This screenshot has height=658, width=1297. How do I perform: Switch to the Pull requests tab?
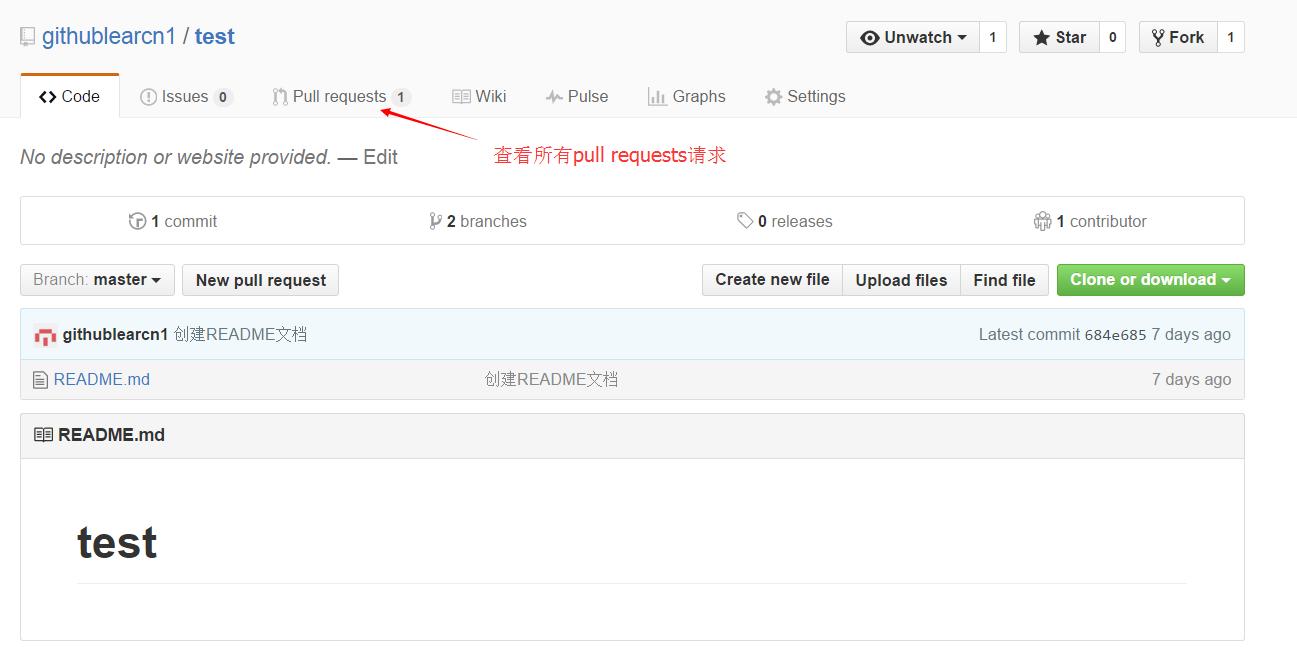(x=342, y=96)
